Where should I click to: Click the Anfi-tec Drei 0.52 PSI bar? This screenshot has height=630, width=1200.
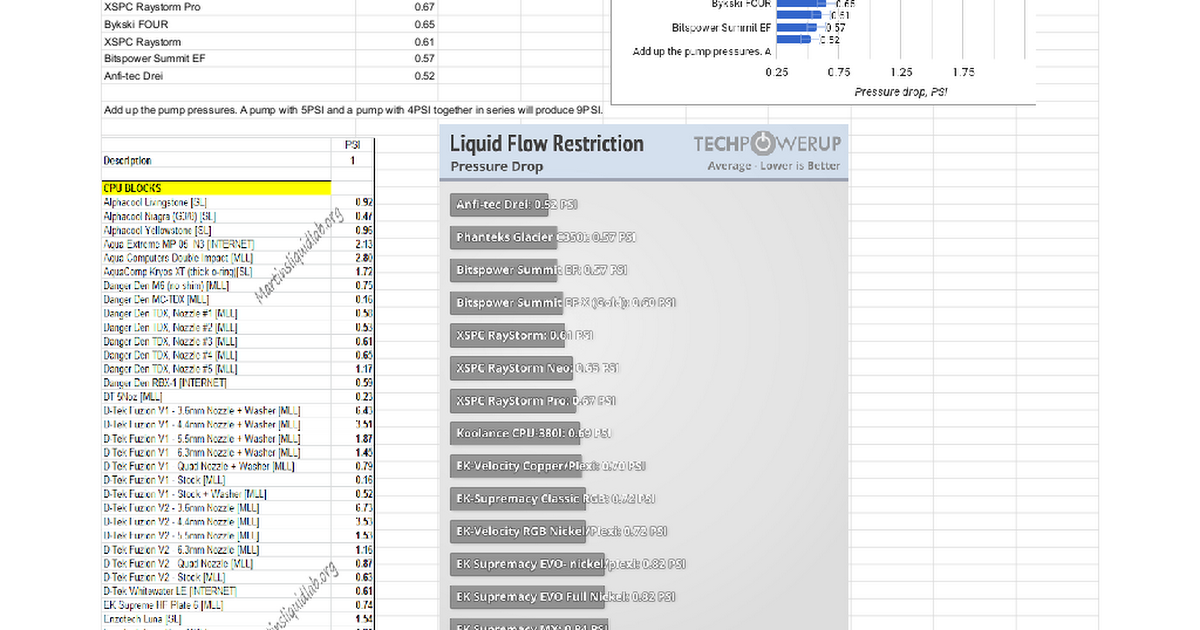(x=499, y=204)
